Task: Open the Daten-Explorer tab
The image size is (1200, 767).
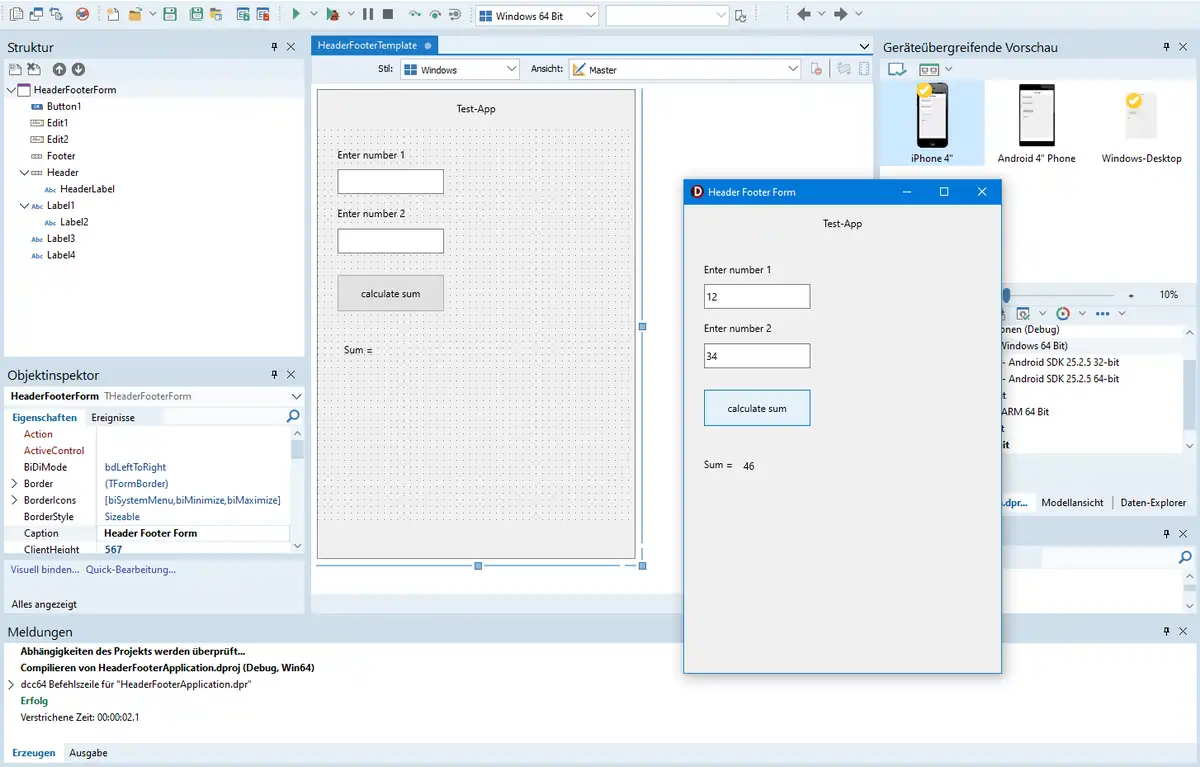Action: [1153, 503]
